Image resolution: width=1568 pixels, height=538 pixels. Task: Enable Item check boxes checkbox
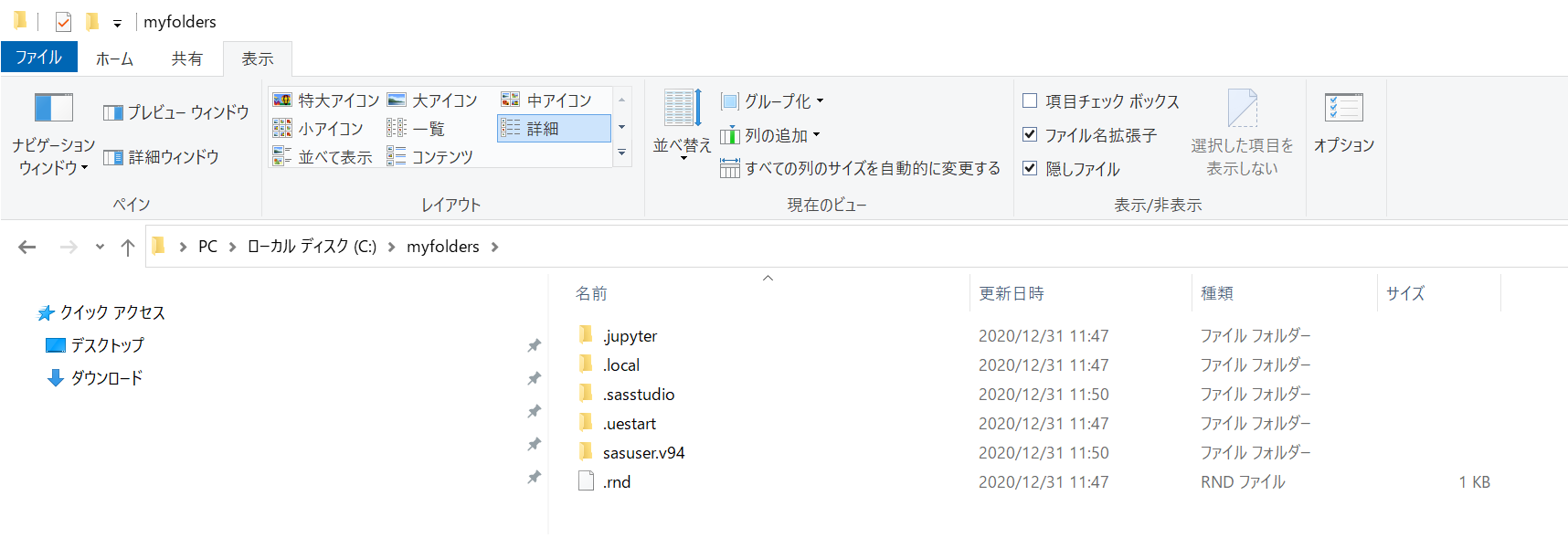1030,100
